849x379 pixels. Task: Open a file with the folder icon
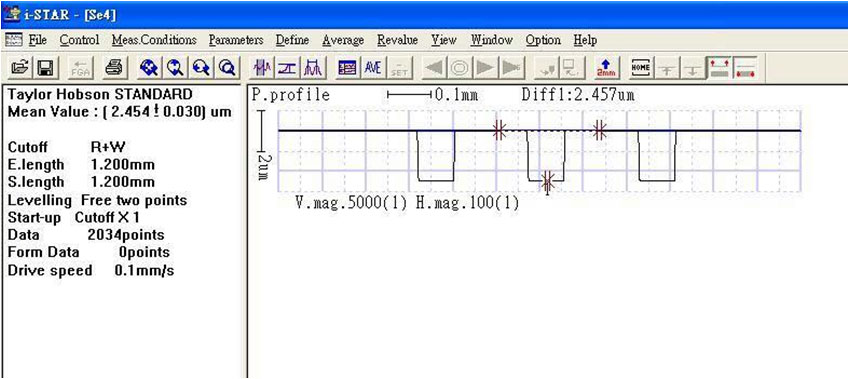[x=20, y=67]
